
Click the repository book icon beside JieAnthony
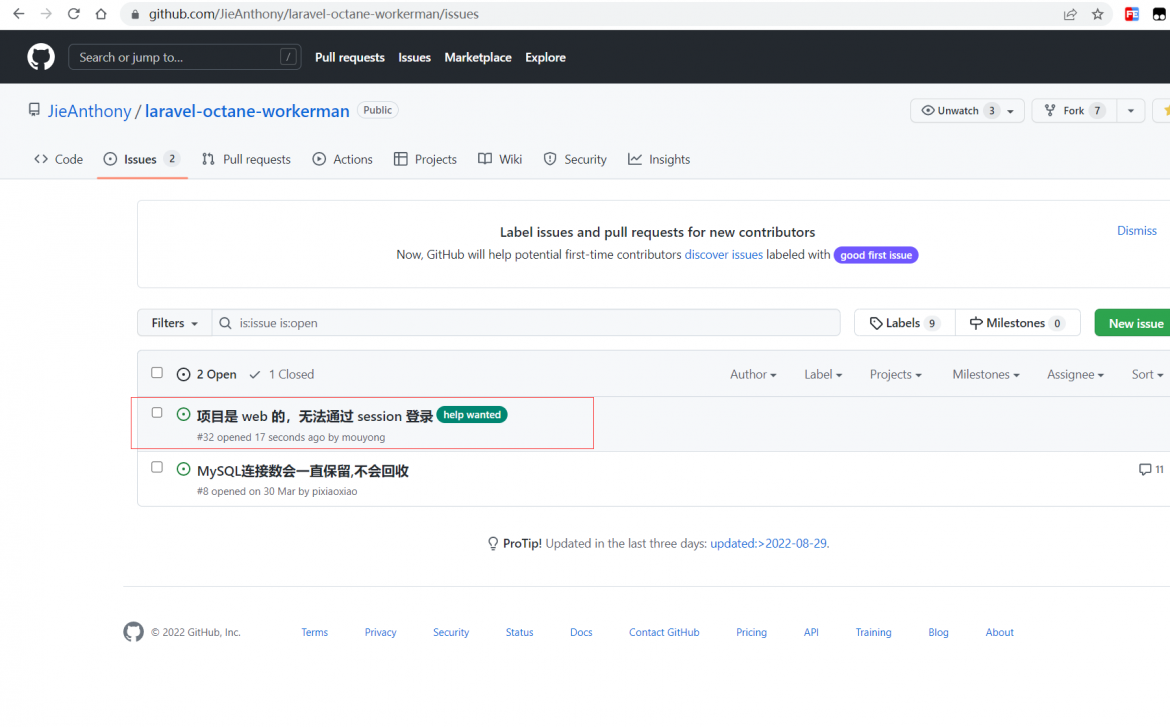[x=34, y=110]
